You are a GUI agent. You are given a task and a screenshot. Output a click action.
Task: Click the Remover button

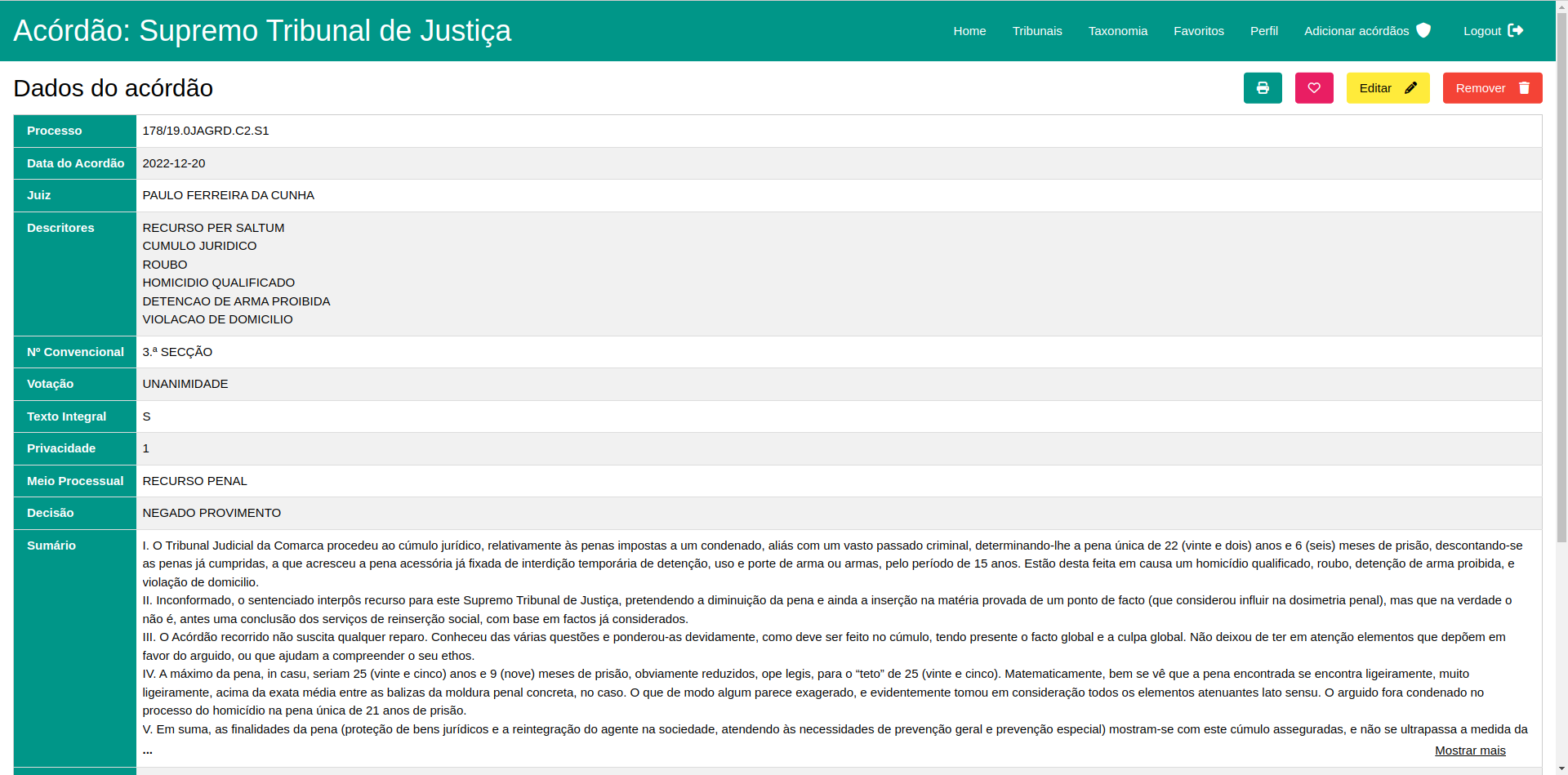tap(1493, 88)
